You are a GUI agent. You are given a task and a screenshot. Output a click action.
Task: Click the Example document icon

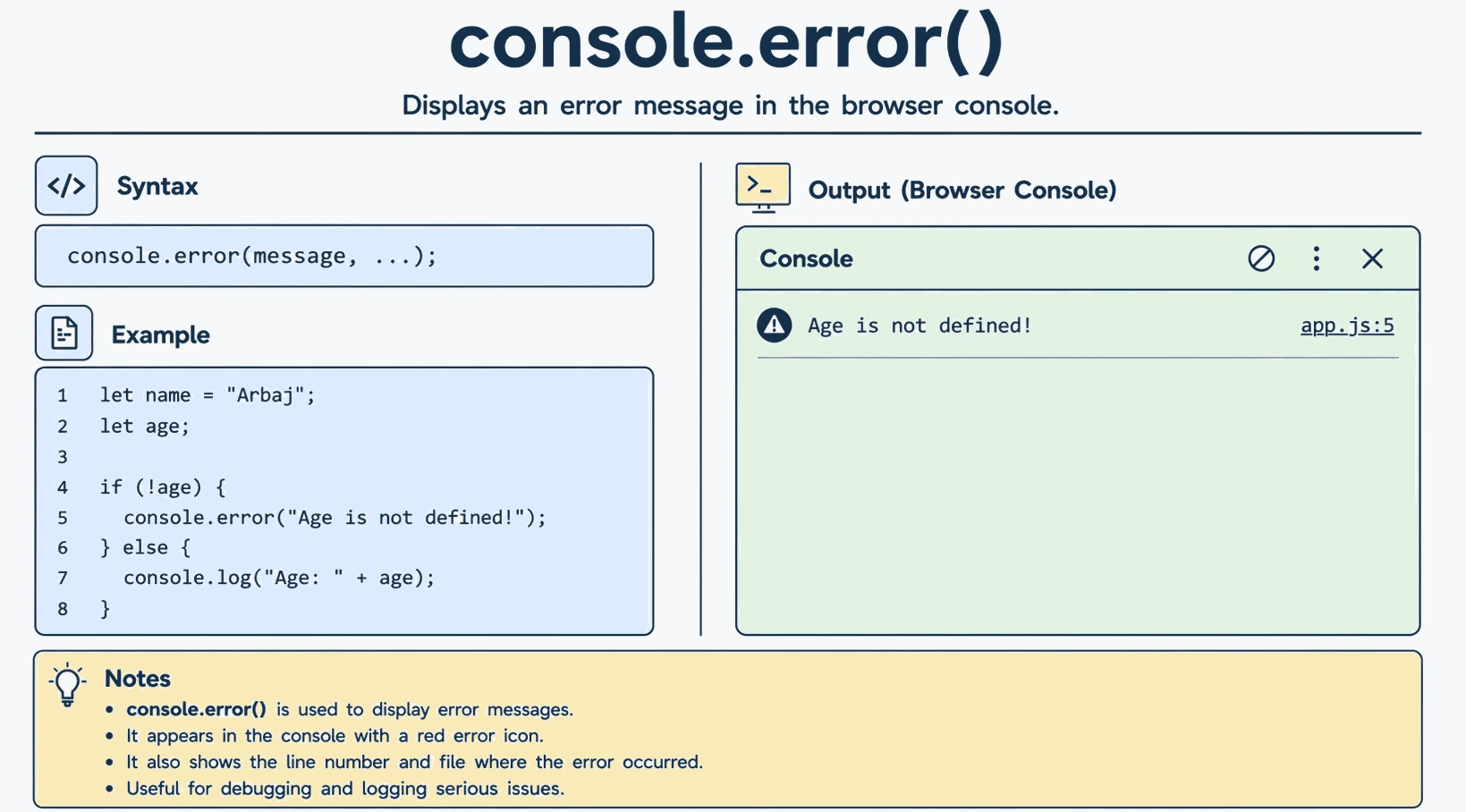[x=64, y=333]
